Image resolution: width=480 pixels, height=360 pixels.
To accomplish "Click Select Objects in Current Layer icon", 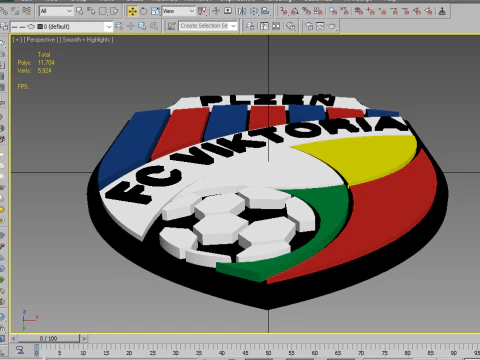I will coord(142,26).
